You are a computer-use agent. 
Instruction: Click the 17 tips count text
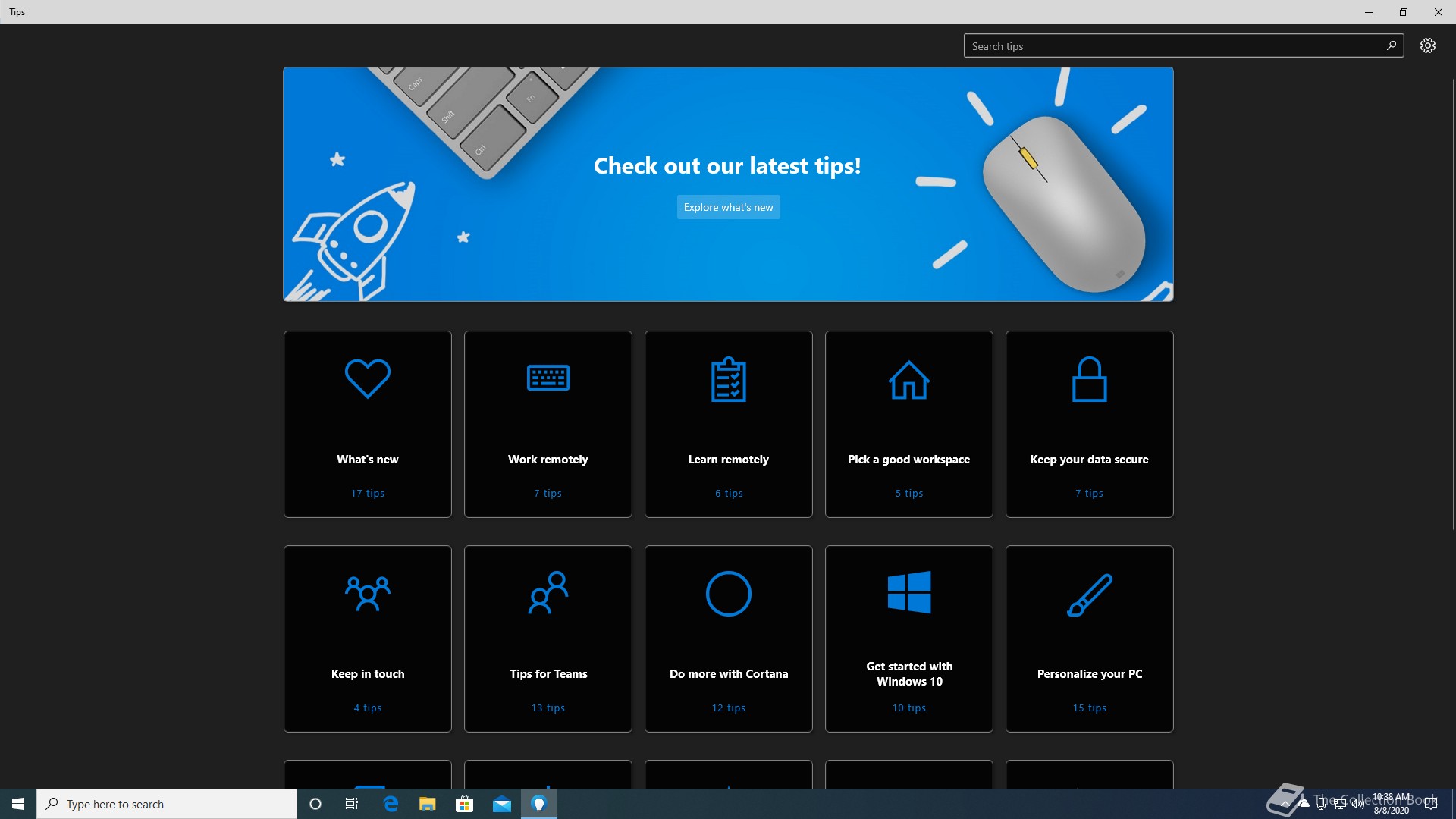pos(368,494)
